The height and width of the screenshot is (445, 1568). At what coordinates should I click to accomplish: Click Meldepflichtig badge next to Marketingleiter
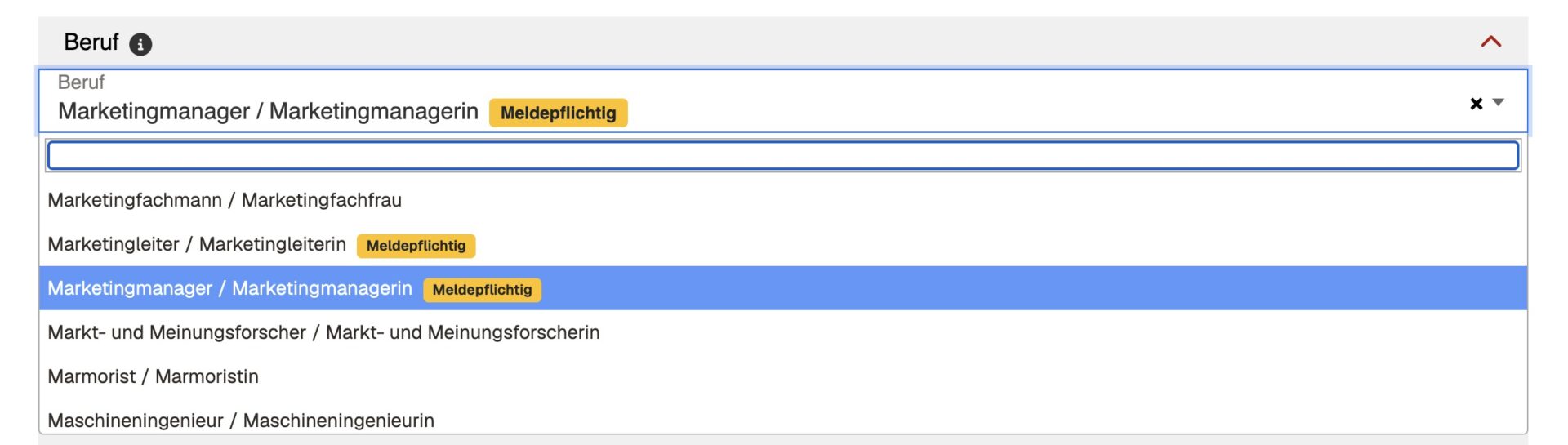416,246
